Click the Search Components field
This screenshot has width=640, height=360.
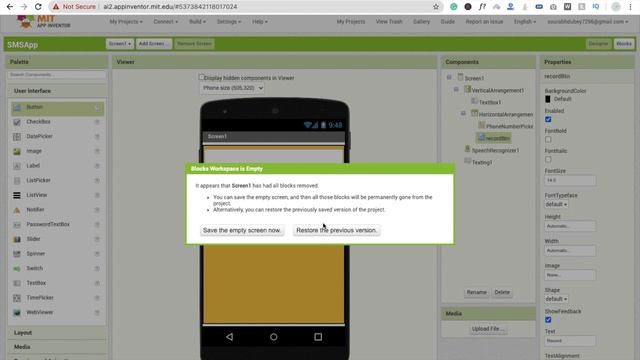point(57,75)
